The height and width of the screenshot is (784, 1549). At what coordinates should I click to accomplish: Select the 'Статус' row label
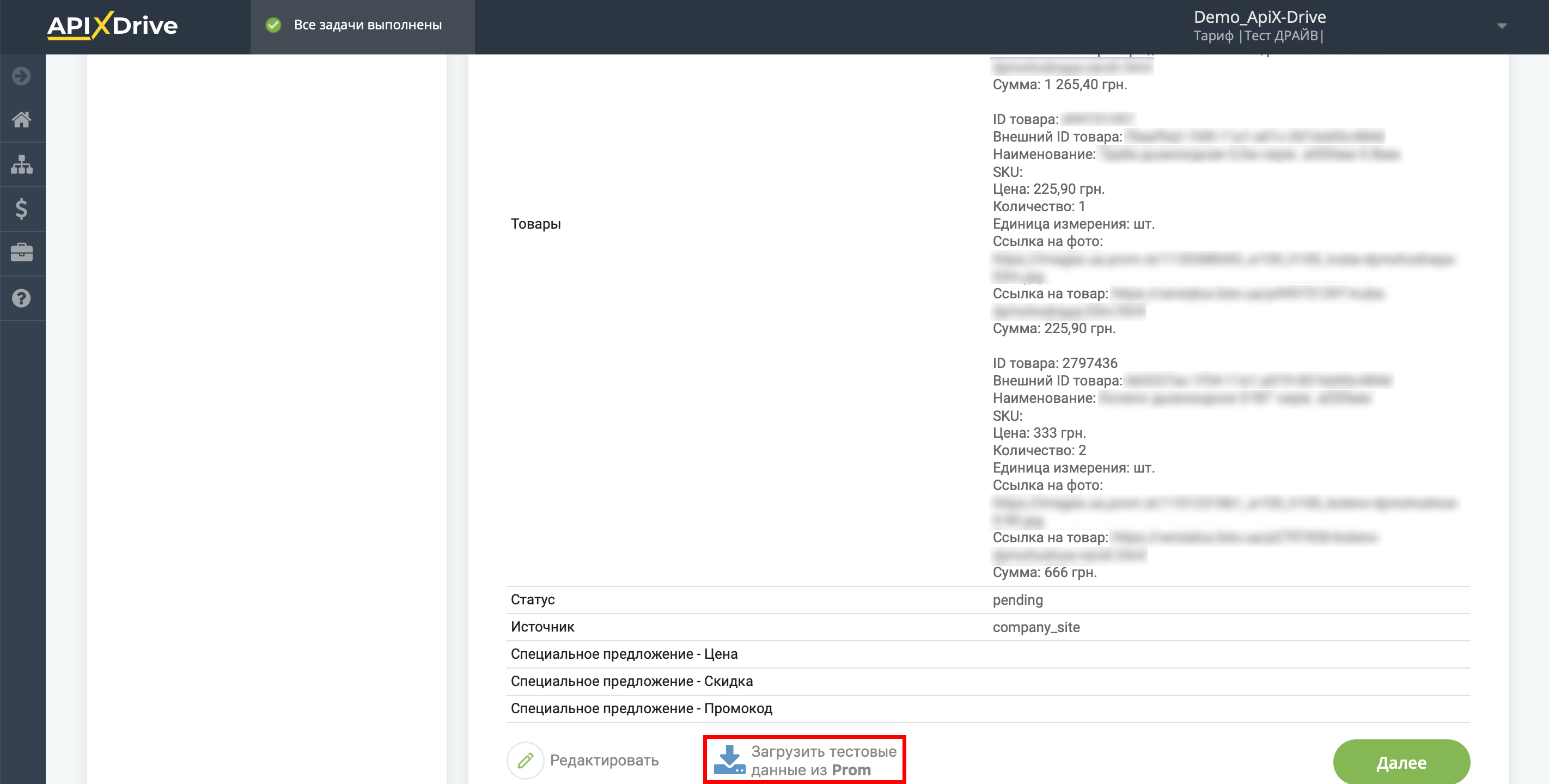[x=533, y=600]
